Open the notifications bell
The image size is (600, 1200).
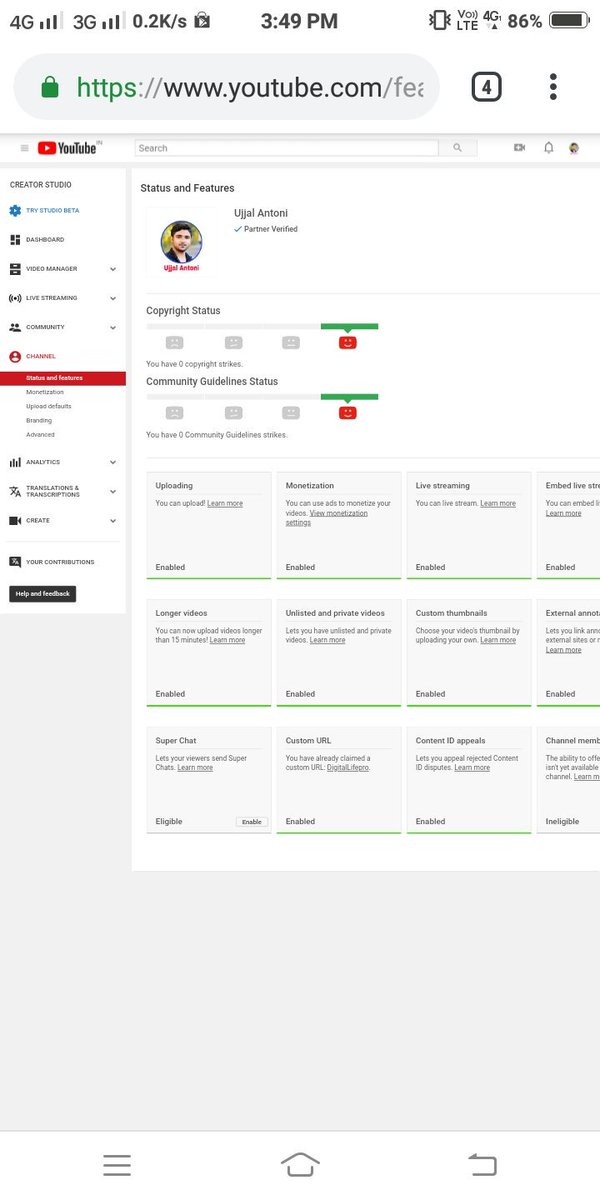(x=548, y=148)
